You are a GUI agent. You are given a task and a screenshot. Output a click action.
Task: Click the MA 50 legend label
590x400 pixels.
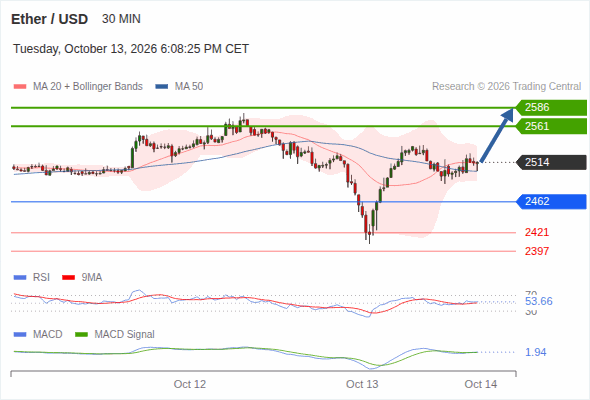click(189, 87)
